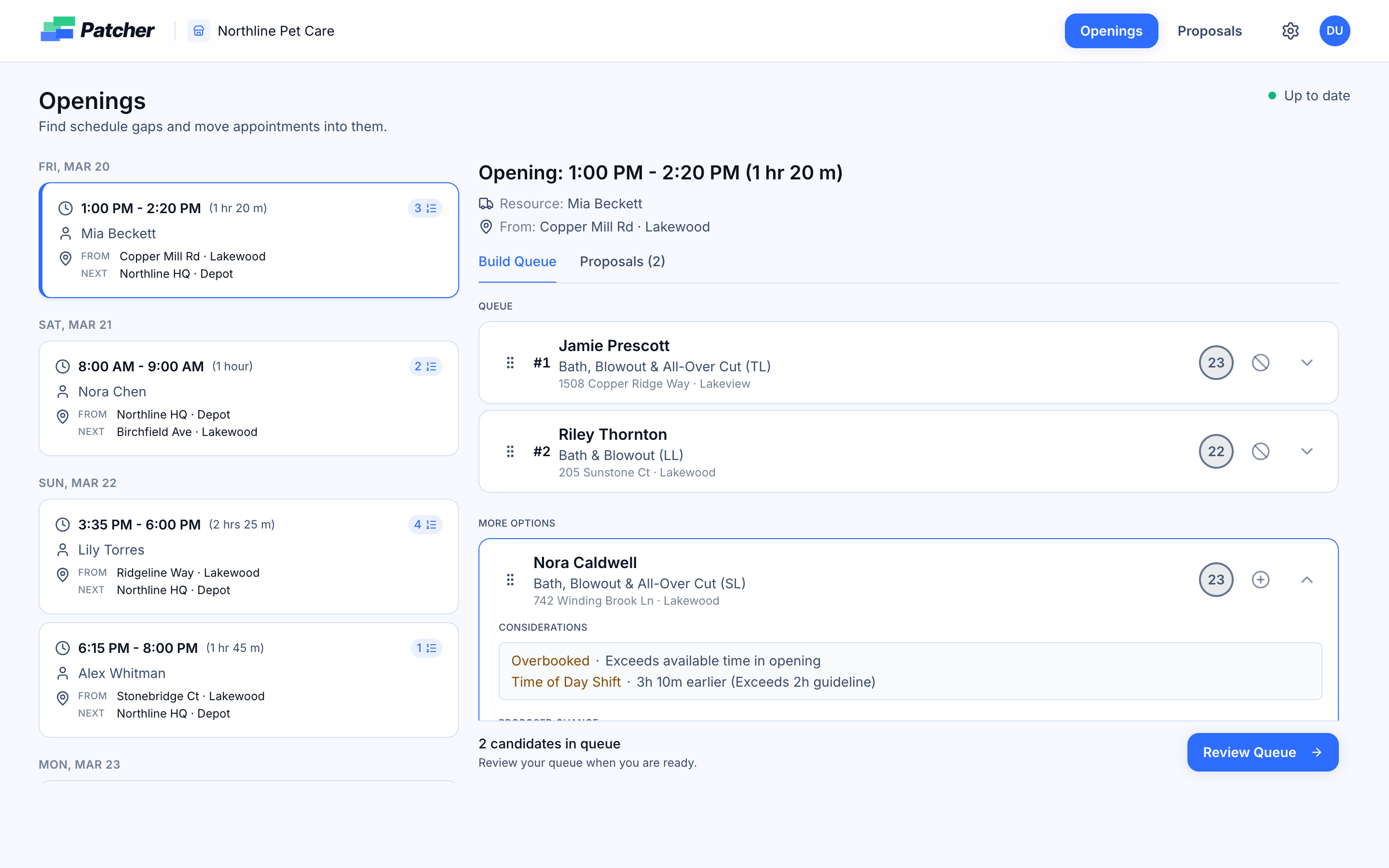The width and height of the screenshot is (1389, 868).
Task: Add Nora Caldwell to the queue
Action: point(1260,579)
